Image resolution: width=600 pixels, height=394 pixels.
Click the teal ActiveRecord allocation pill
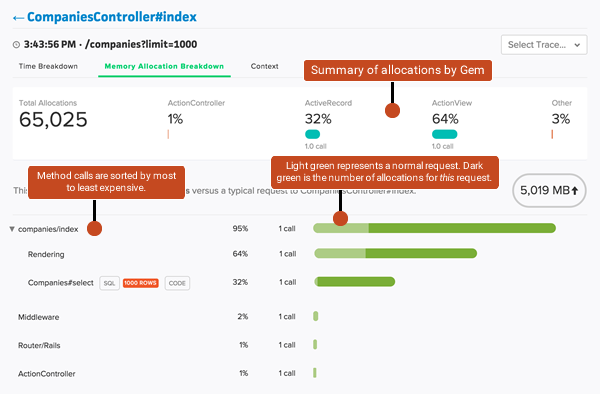(x=312, y=134)
